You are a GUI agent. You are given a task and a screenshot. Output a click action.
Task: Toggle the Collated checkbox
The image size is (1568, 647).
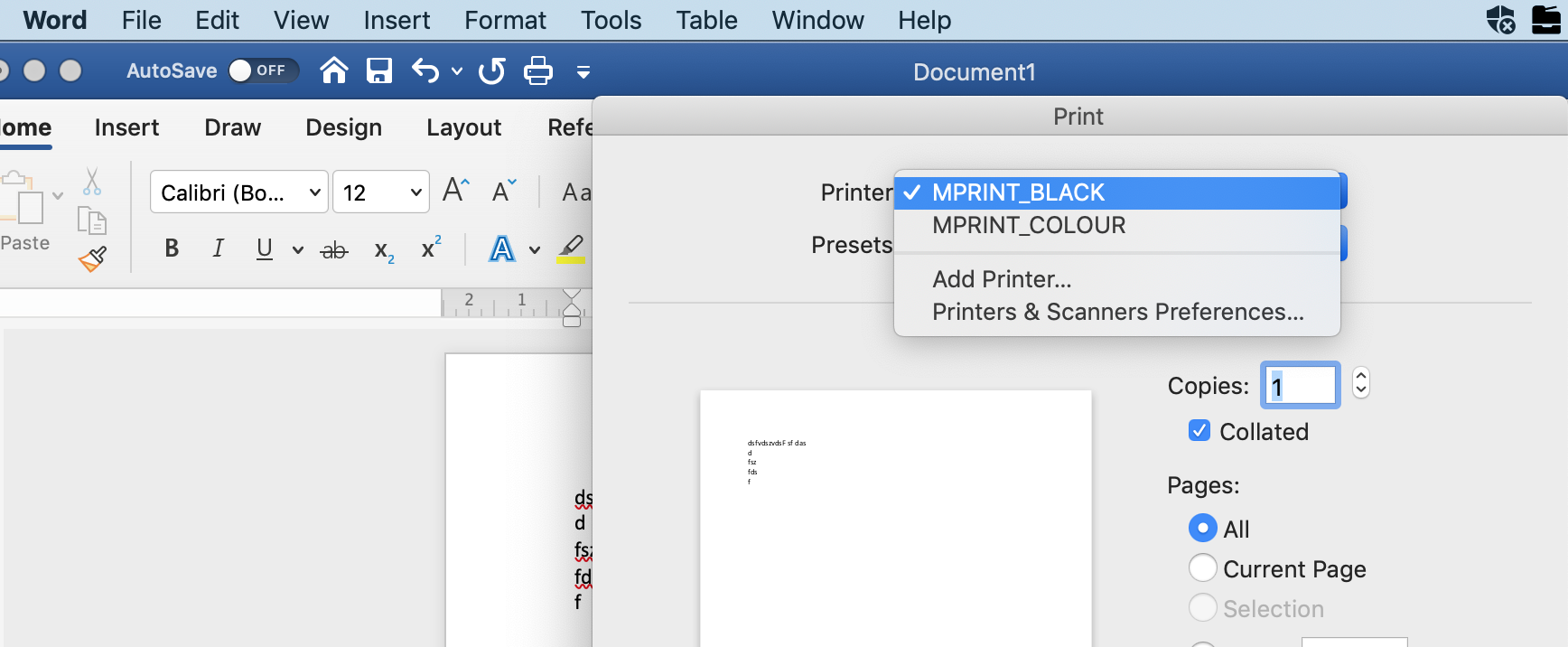pos(1199,431)
